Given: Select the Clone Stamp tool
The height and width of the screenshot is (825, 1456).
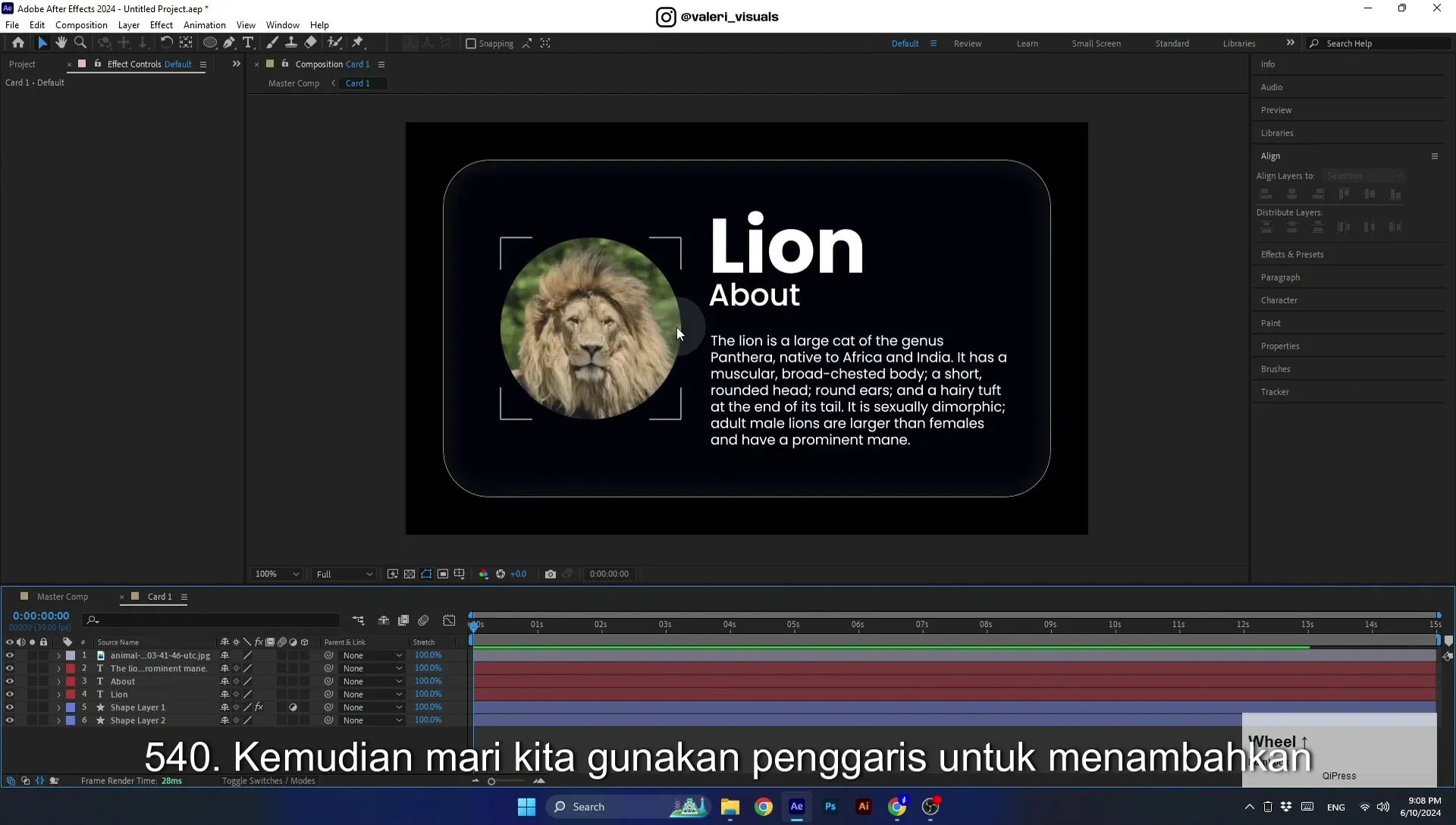Looking at the screenshot, I should (290, 43).
